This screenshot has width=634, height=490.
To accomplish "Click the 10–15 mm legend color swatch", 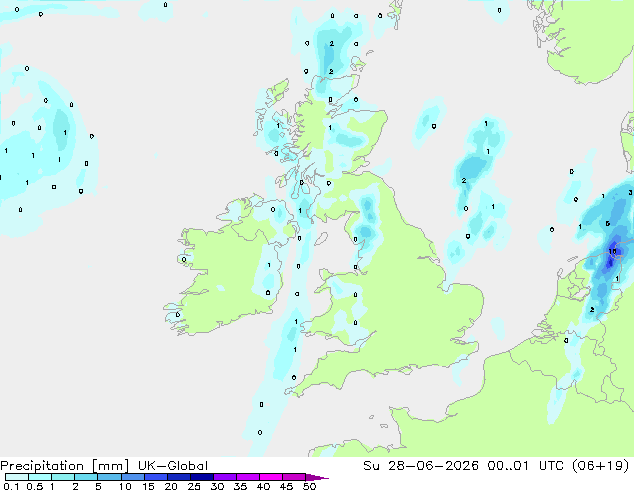I will 132,477.
